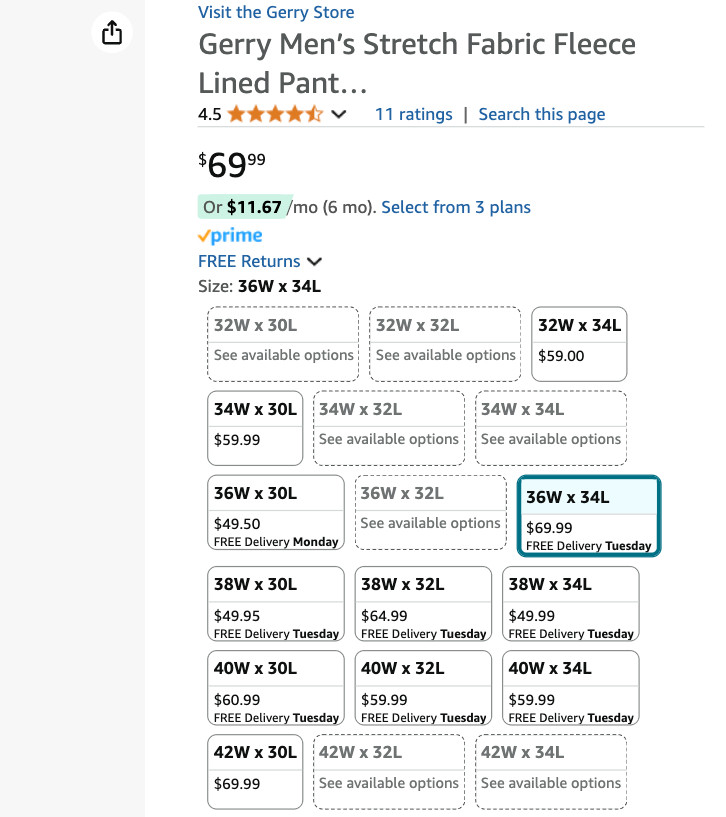Click Search this page link
The height and width of the screenshot is (817, 726).
tap(542, 114)
